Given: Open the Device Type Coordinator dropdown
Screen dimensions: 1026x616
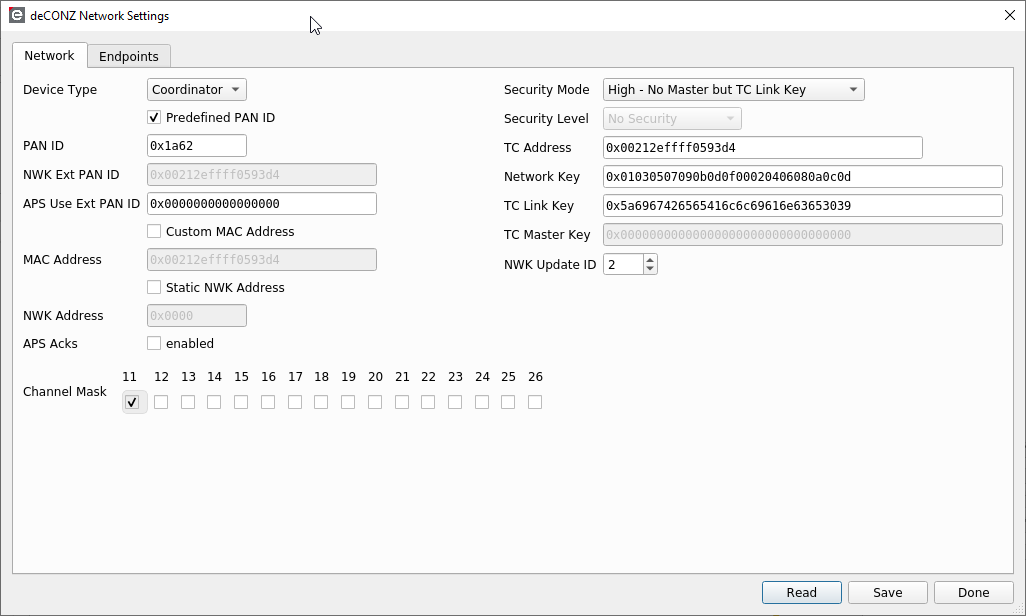Looking at the screenshot, I should tap(196, 90).
